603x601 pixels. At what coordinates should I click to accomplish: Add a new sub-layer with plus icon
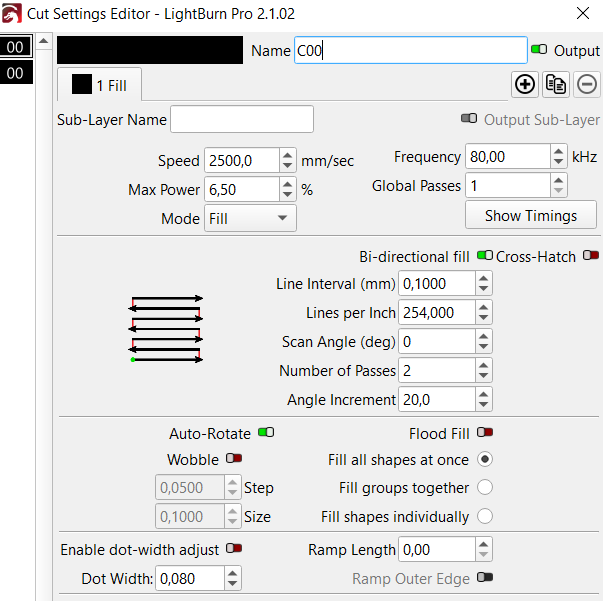coord(525,84)
